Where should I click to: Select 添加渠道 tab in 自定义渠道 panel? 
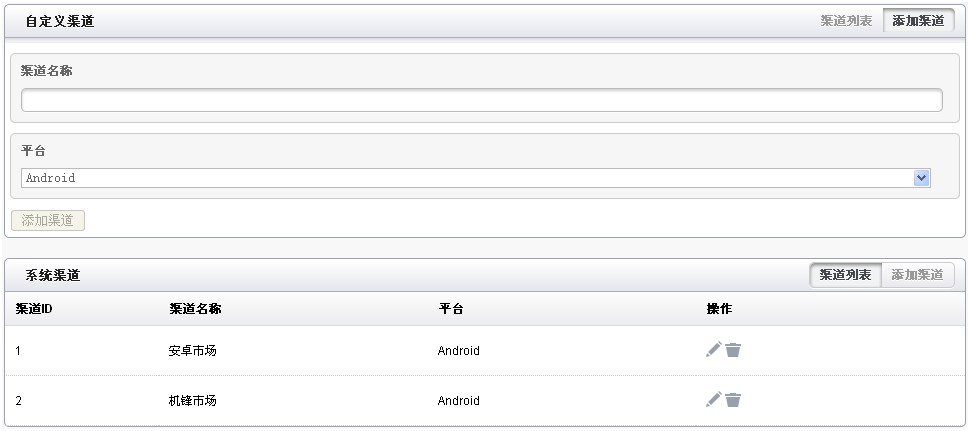[x=919, y=21]
